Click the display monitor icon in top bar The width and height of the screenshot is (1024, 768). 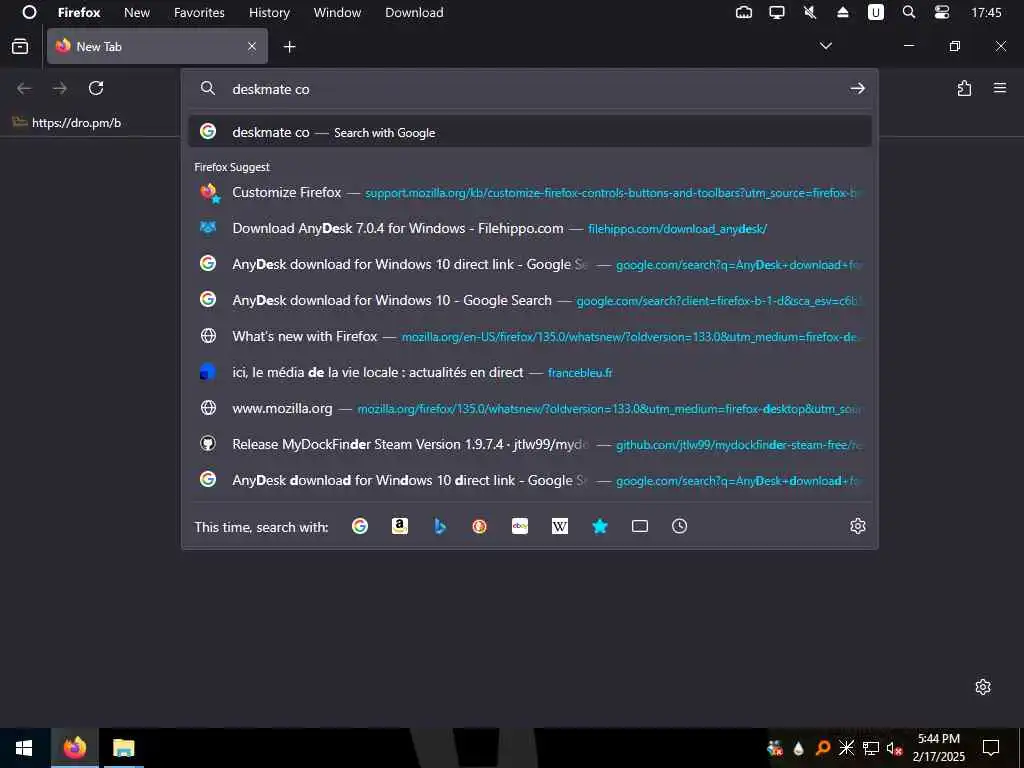coord(776,12)
